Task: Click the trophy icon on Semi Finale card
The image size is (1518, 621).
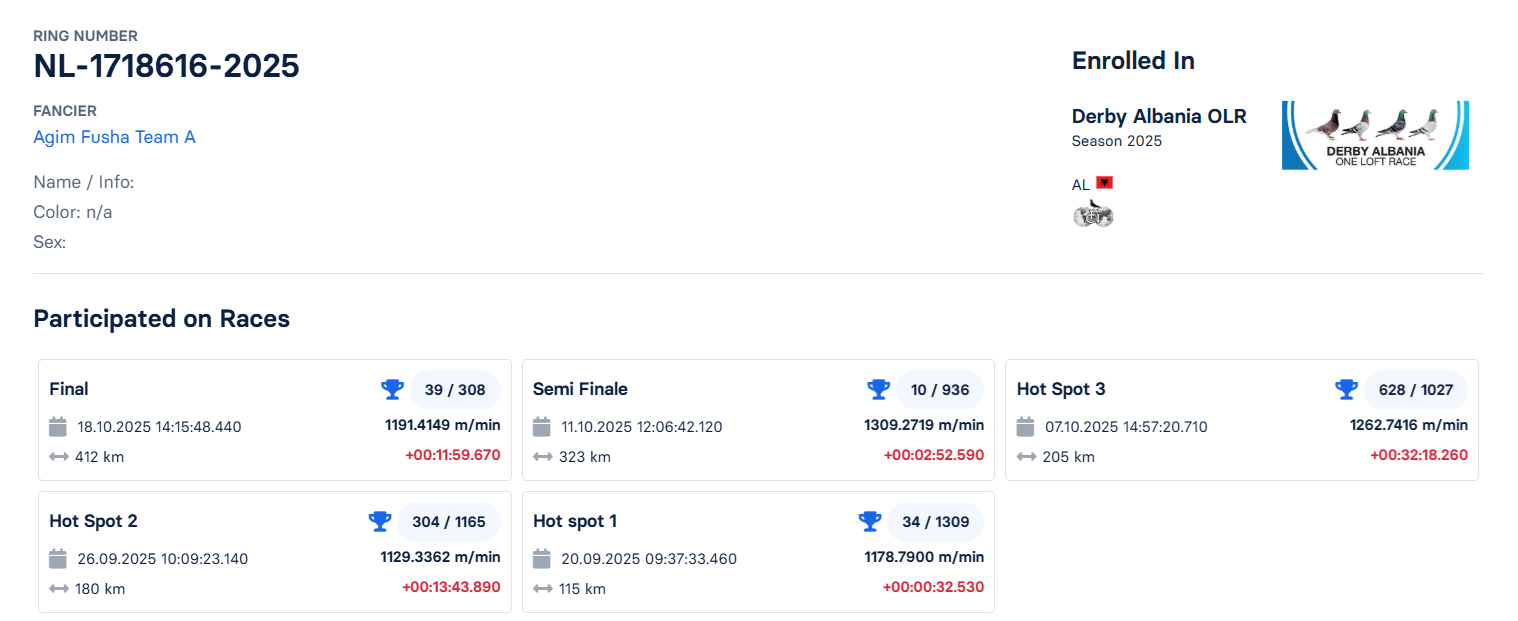Action: click(878, 389)
